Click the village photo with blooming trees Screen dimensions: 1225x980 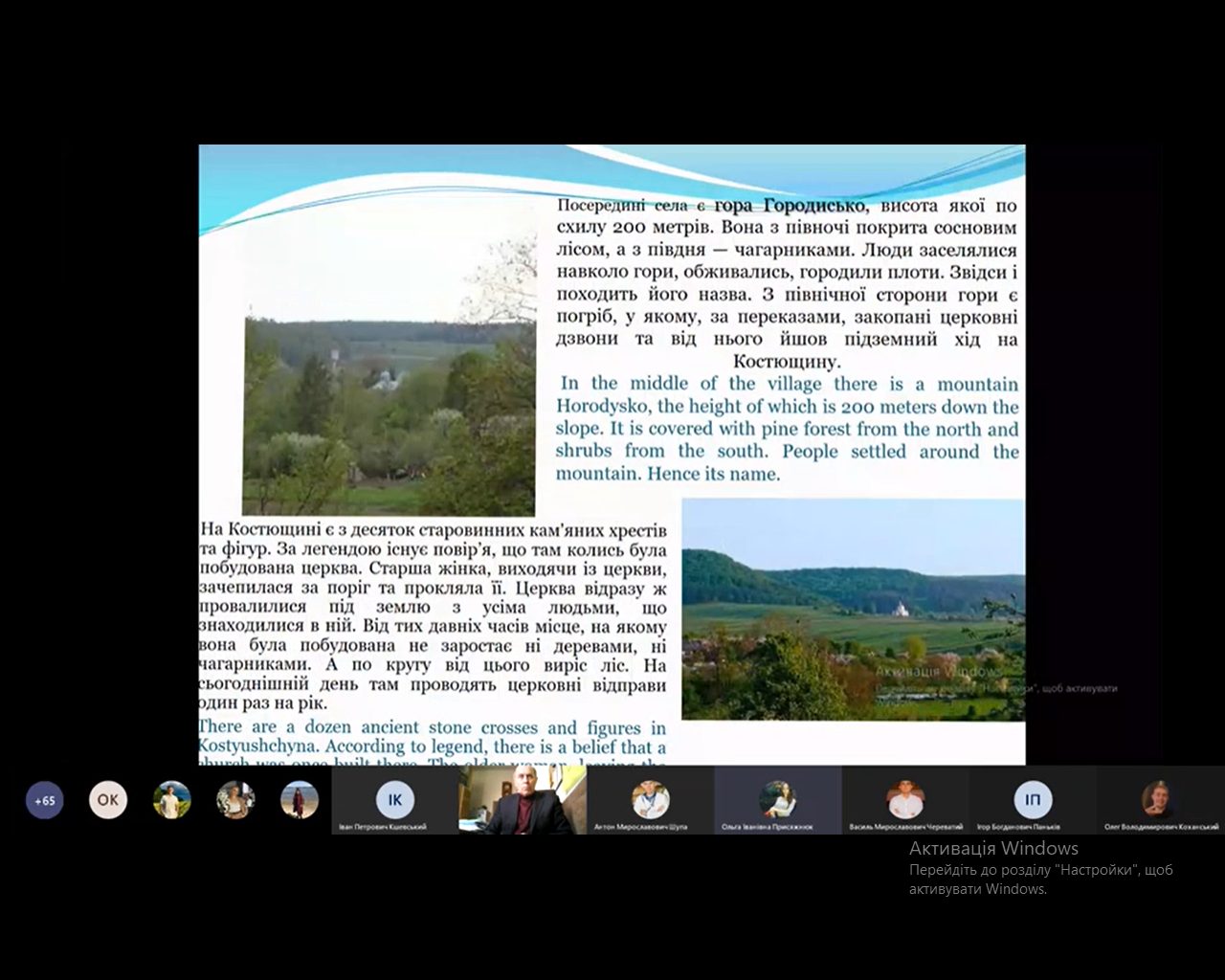[390, 416]
